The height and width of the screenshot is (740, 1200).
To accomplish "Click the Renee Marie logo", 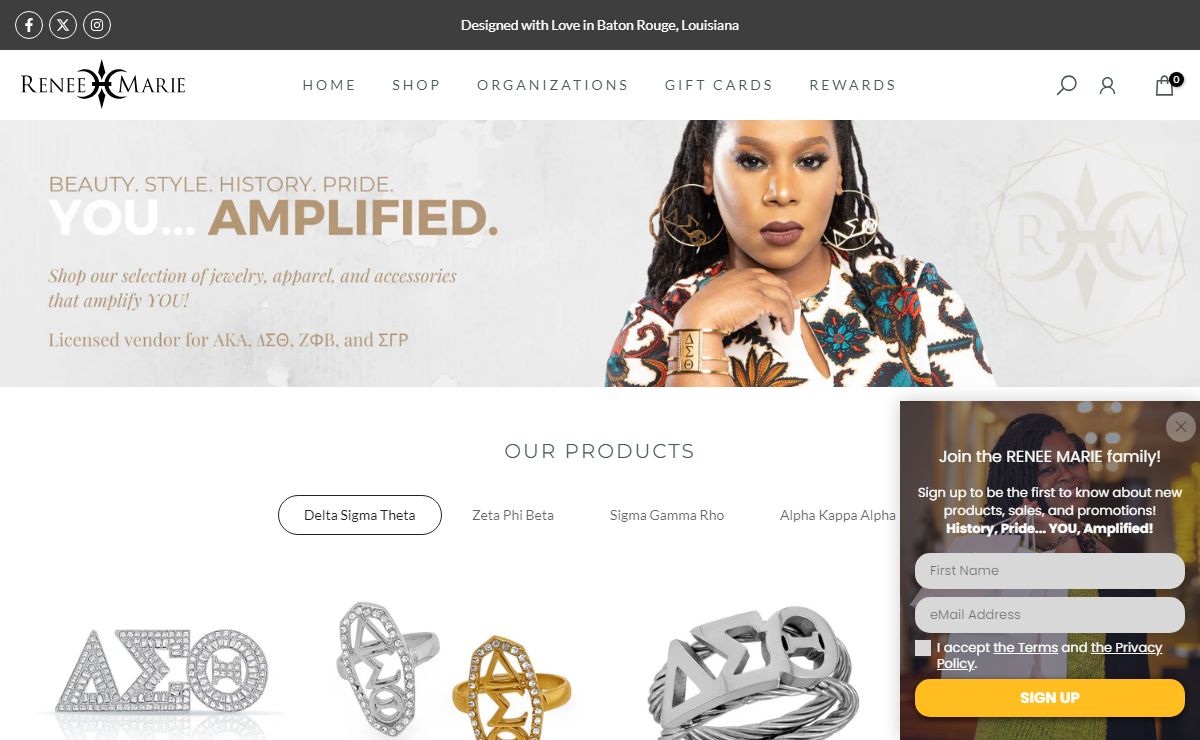I will click(103, 84).
